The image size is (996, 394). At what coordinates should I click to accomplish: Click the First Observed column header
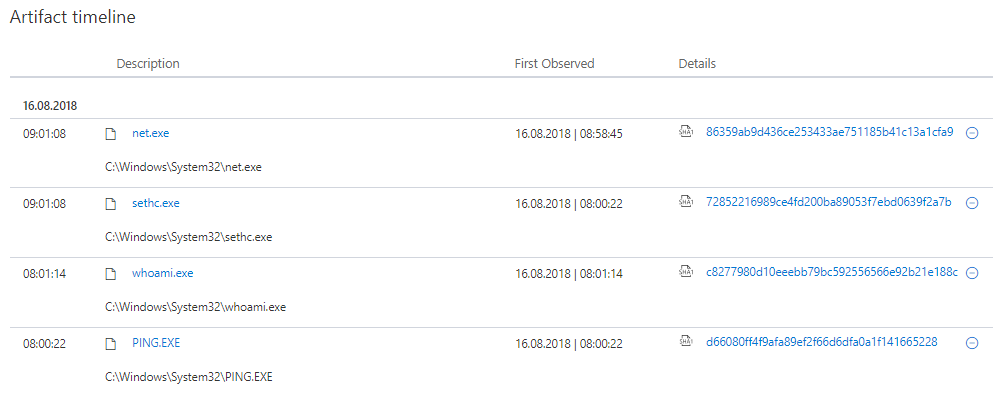555,64
